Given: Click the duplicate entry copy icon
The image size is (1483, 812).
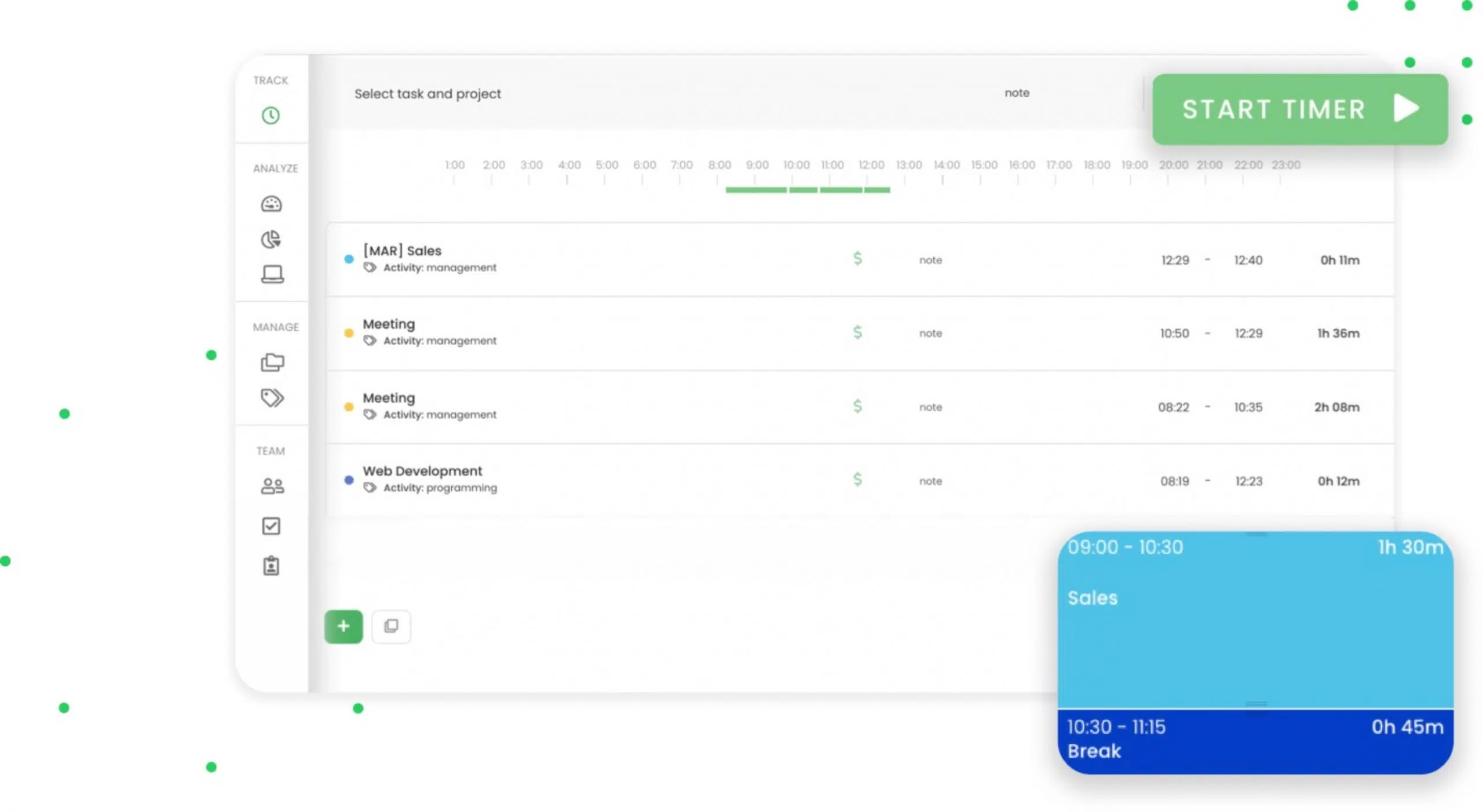Looking at the screenshot, I should coord(391,625).
